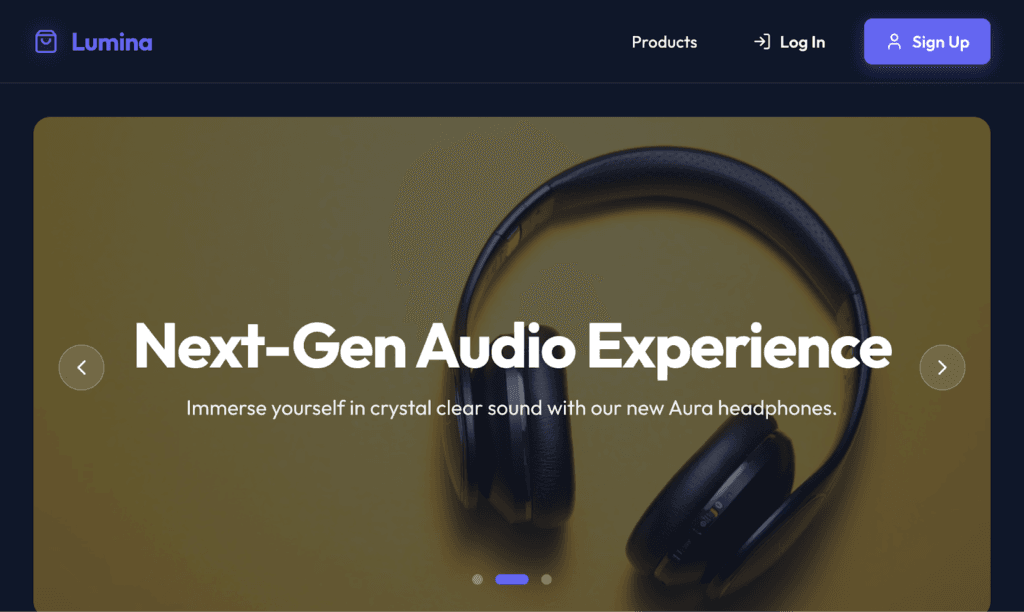
Task: Click the Log In arrow icon
Action: click(761, 42)
